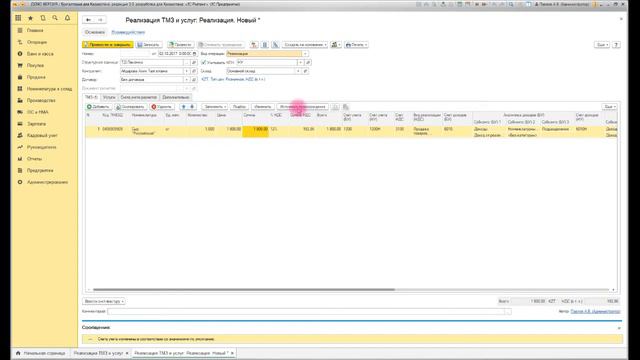Open Favorites star icon
The width and height of the screenshot is (640, 360).
[30, 18]
